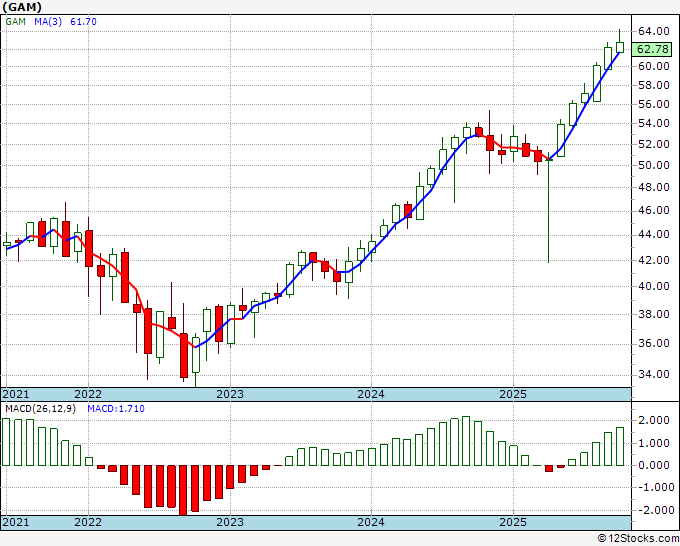Viewport: 680px width, 546px height.
Task: Click the 2025 label on price chart axis
Action: 513,394
